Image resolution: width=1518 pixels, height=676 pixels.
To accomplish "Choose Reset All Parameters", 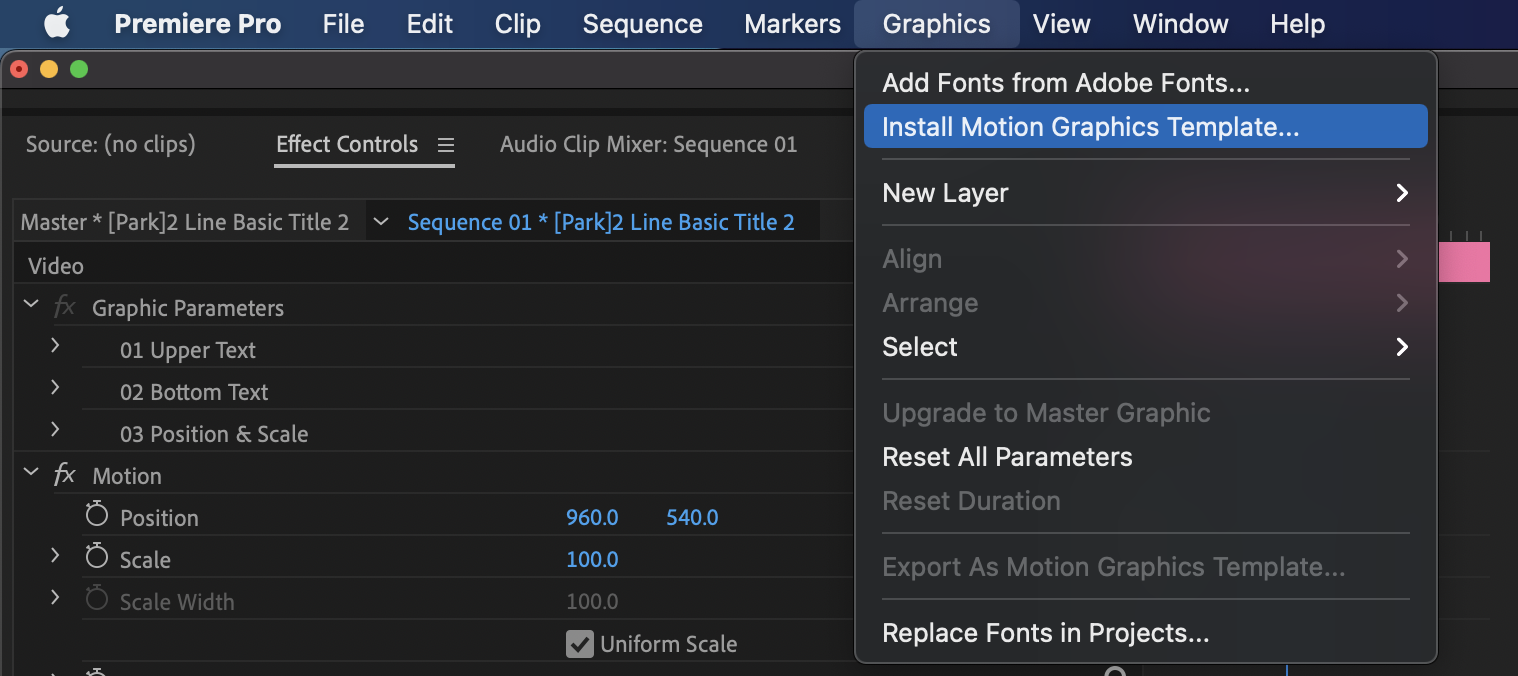I will [x=1146, y=457].
